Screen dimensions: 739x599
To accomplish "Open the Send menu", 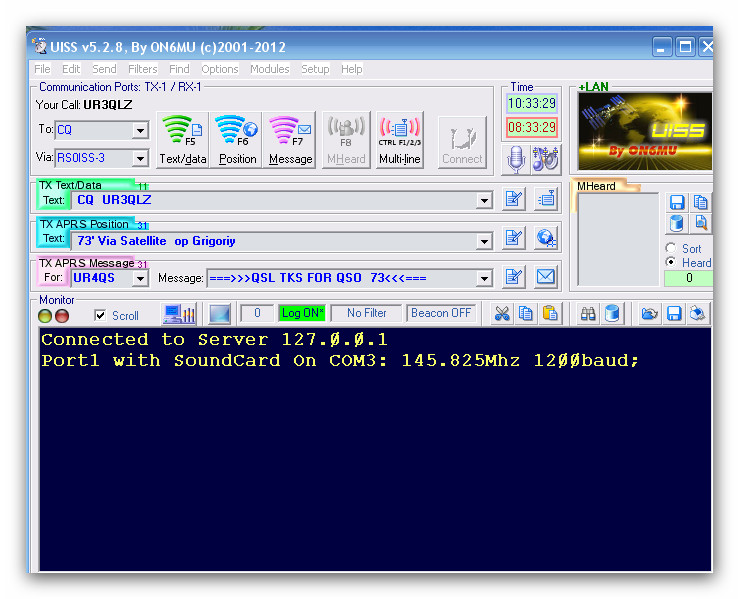I will (x=104, y=69).
